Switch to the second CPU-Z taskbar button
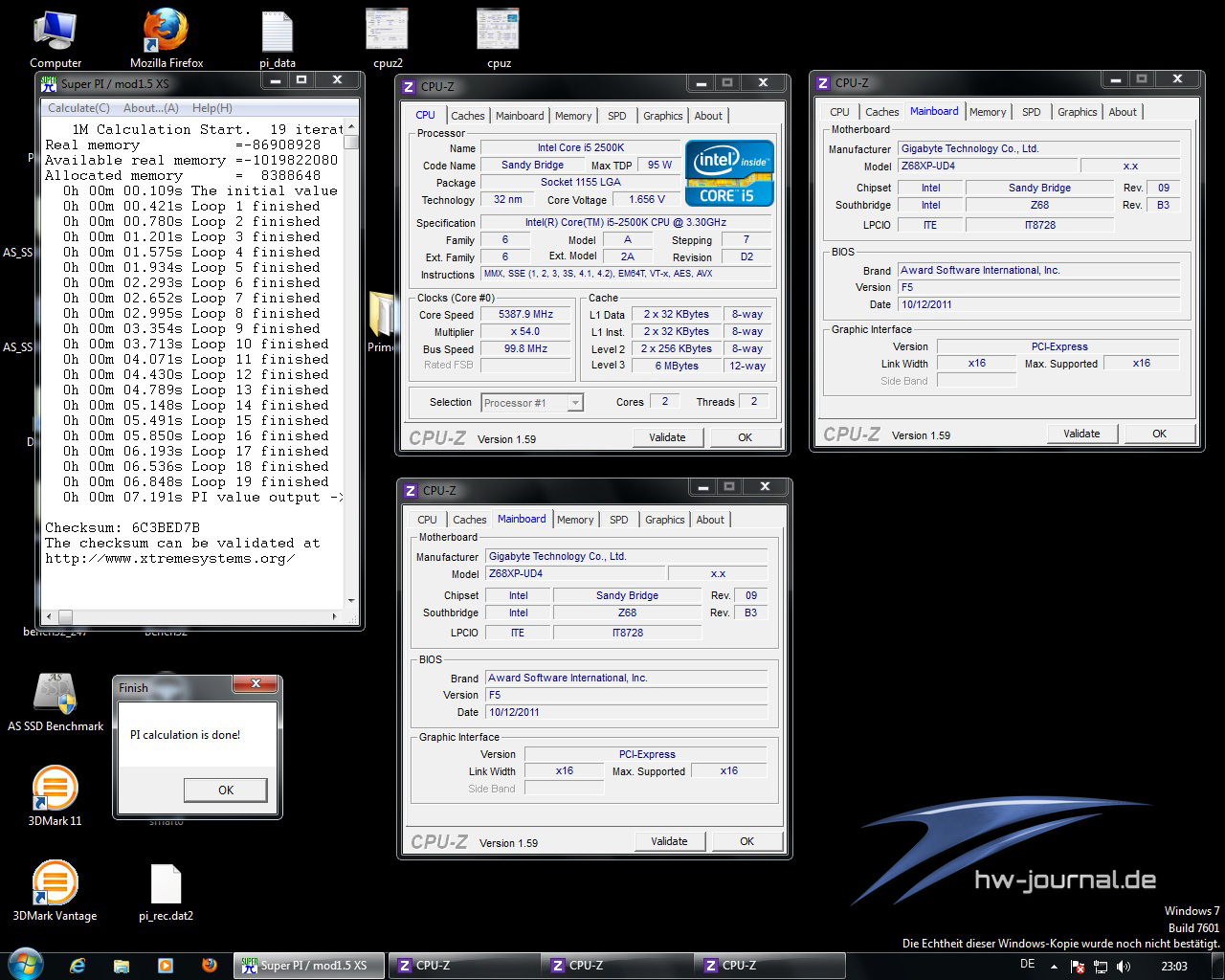Image resolution: width=1225 pixels, height=980 pixels. tap(616, 966)
